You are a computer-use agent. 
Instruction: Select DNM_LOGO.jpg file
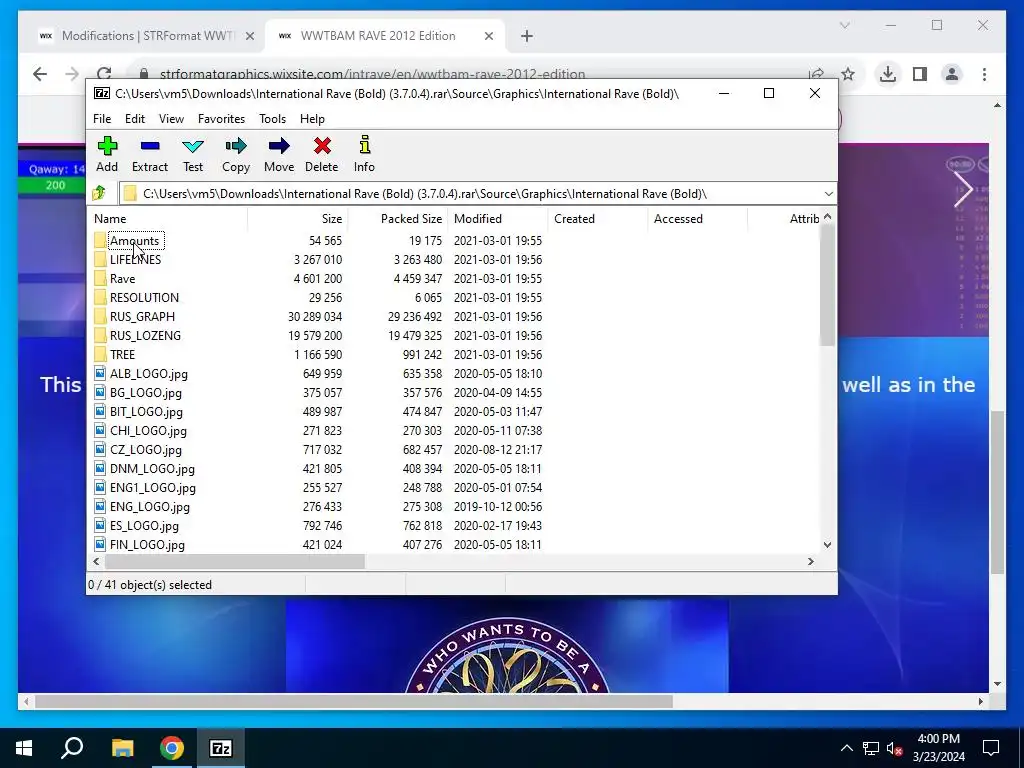pos(152,468)
